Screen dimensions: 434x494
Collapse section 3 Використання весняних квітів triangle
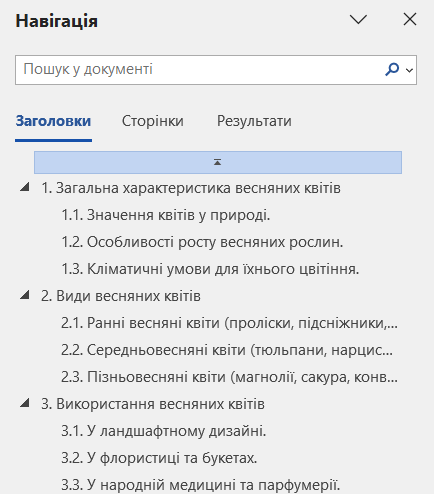coord(24,403)
